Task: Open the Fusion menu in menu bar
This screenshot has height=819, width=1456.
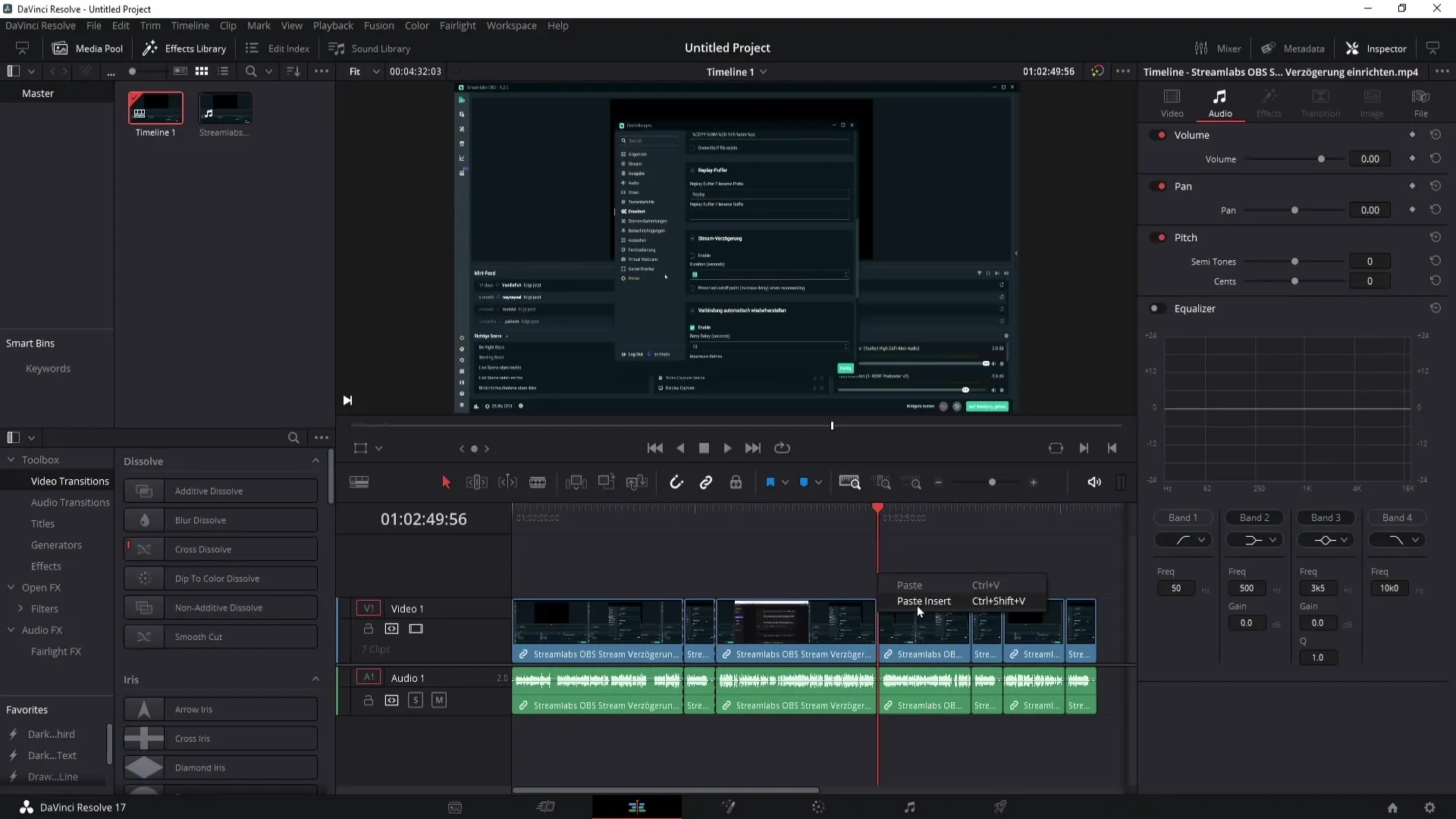Action: [378, 25]
